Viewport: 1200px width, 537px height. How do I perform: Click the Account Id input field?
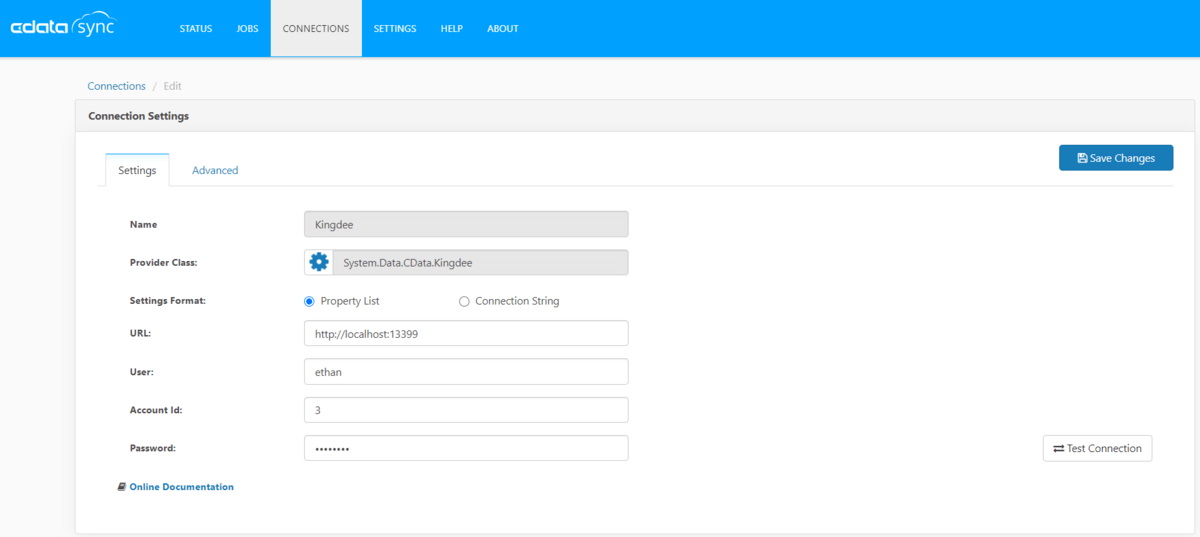click(x=466, y=410)
